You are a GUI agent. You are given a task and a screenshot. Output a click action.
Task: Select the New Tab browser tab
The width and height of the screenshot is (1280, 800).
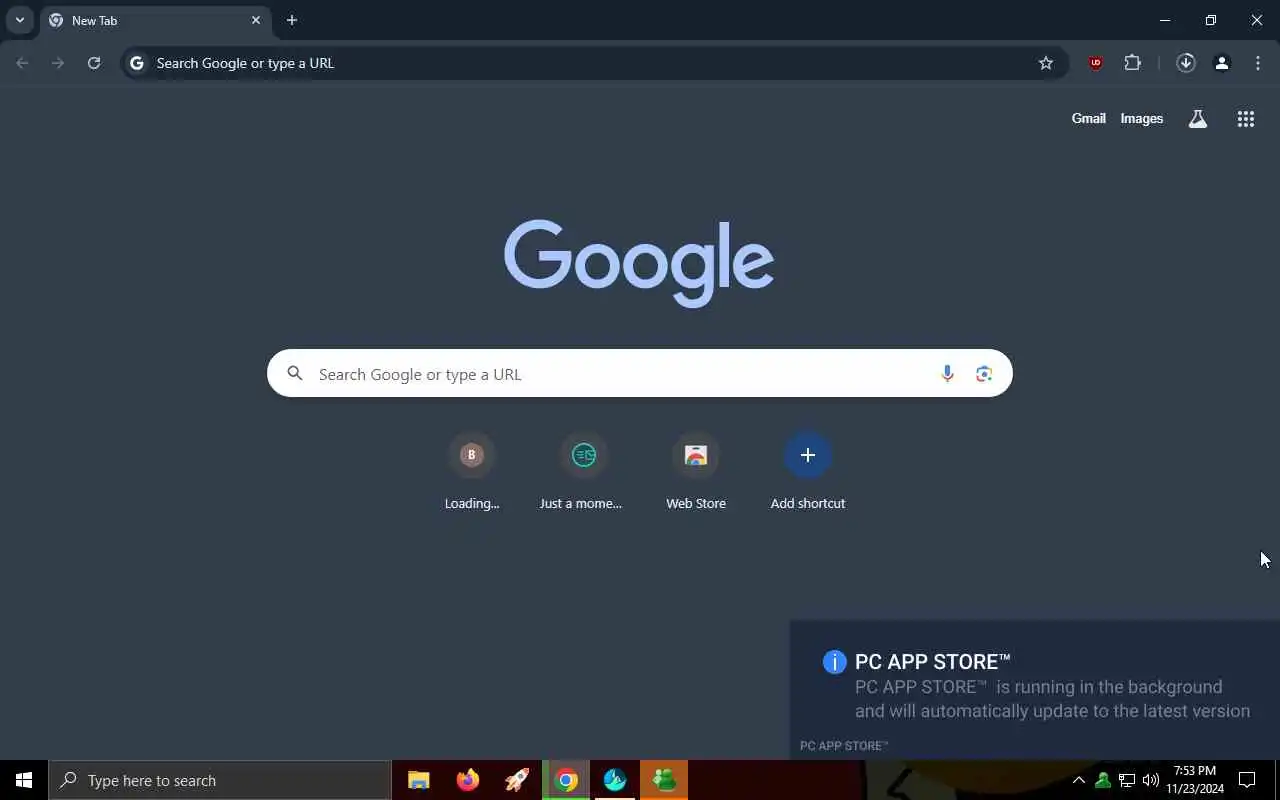(x=155, y=20)
